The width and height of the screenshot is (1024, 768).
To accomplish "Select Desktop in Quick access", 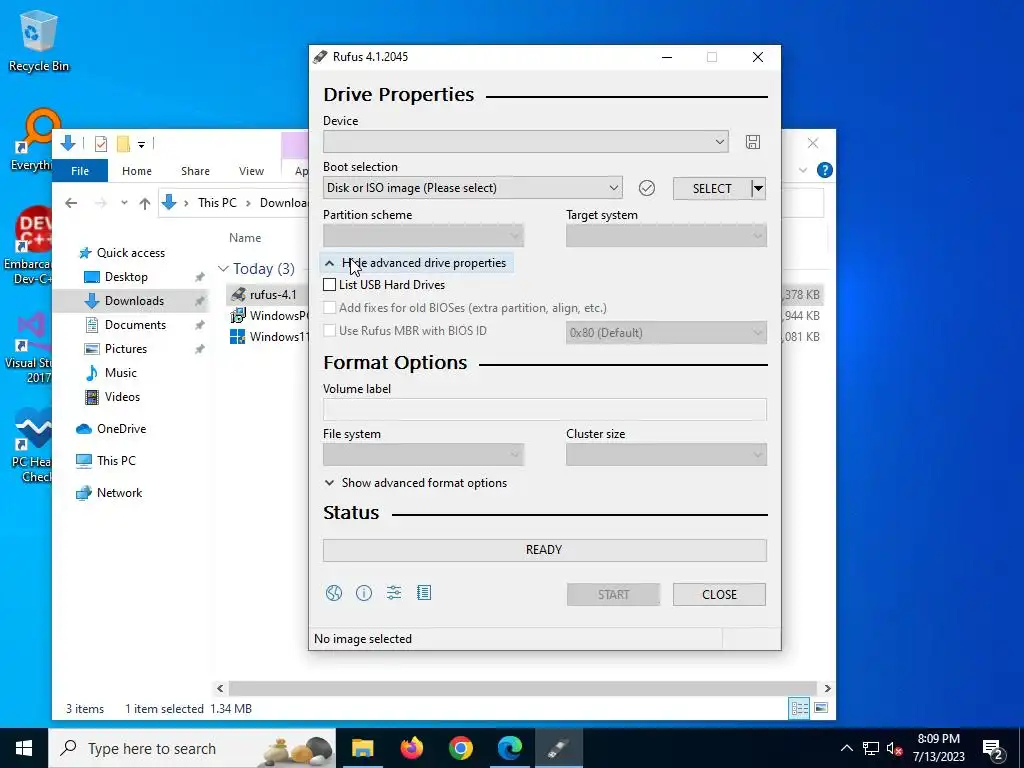I will [x=126, y=277].
